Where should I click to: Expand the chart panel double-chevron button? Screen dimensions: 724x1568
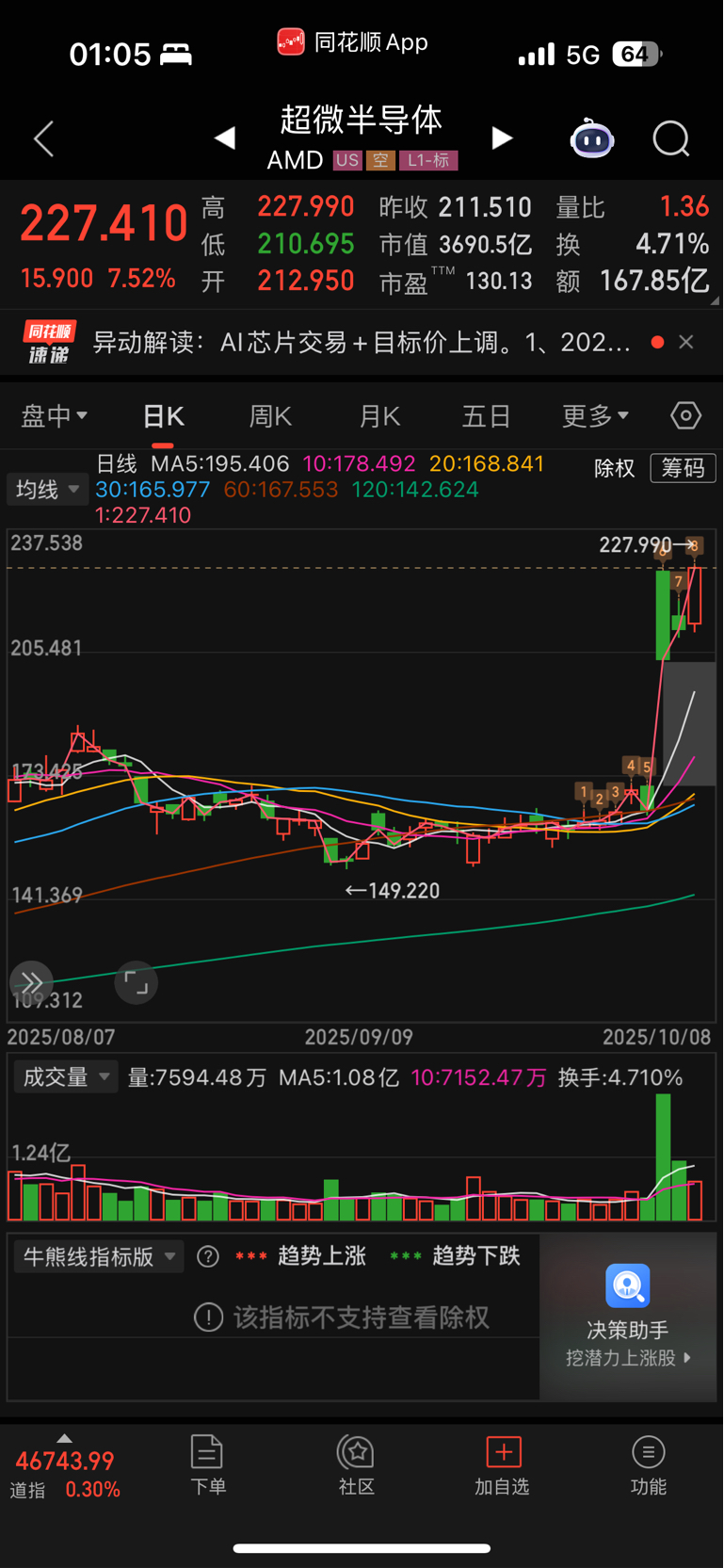(x=31, y=983)
